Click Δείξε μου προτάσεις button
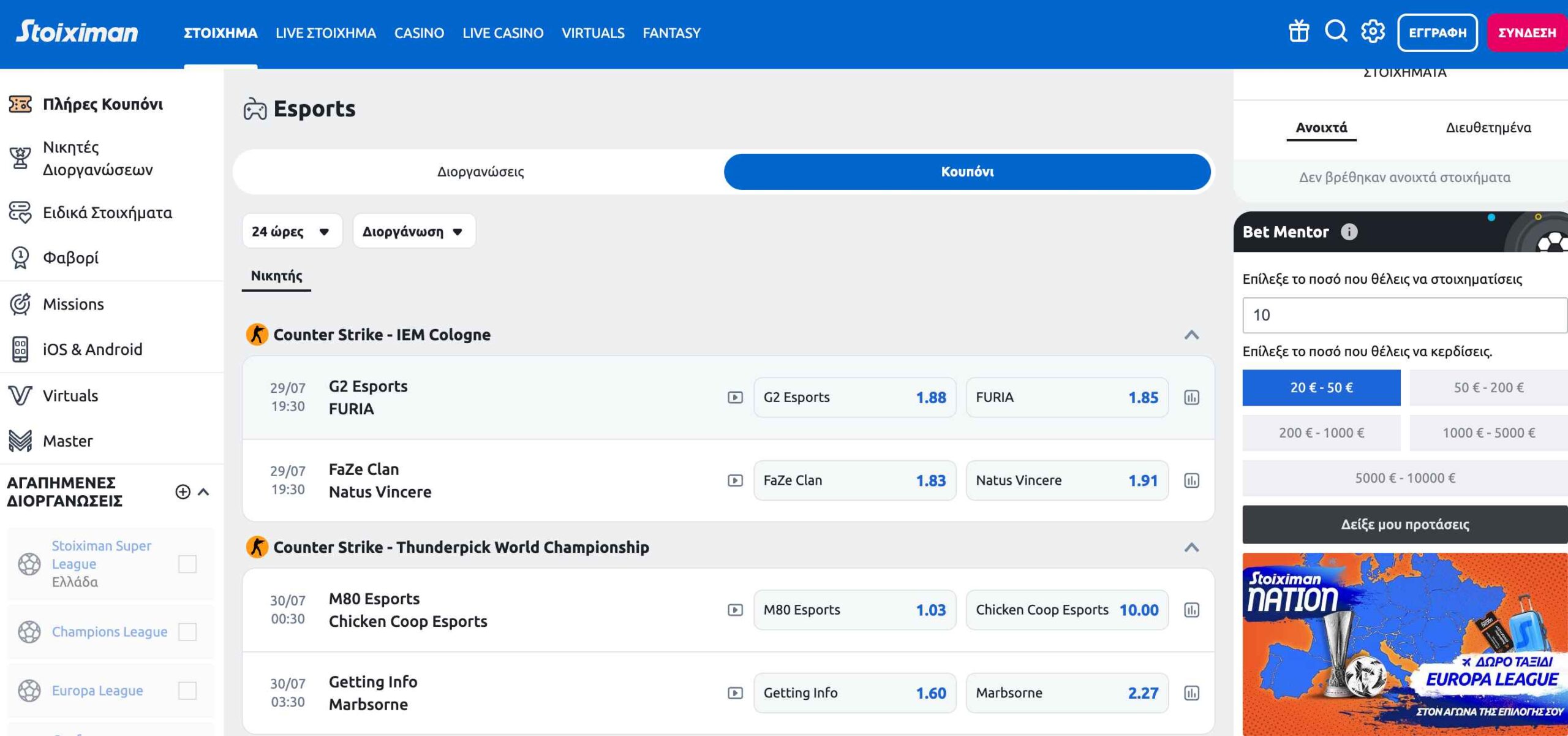1568x736 pixels. (1405, 525)
